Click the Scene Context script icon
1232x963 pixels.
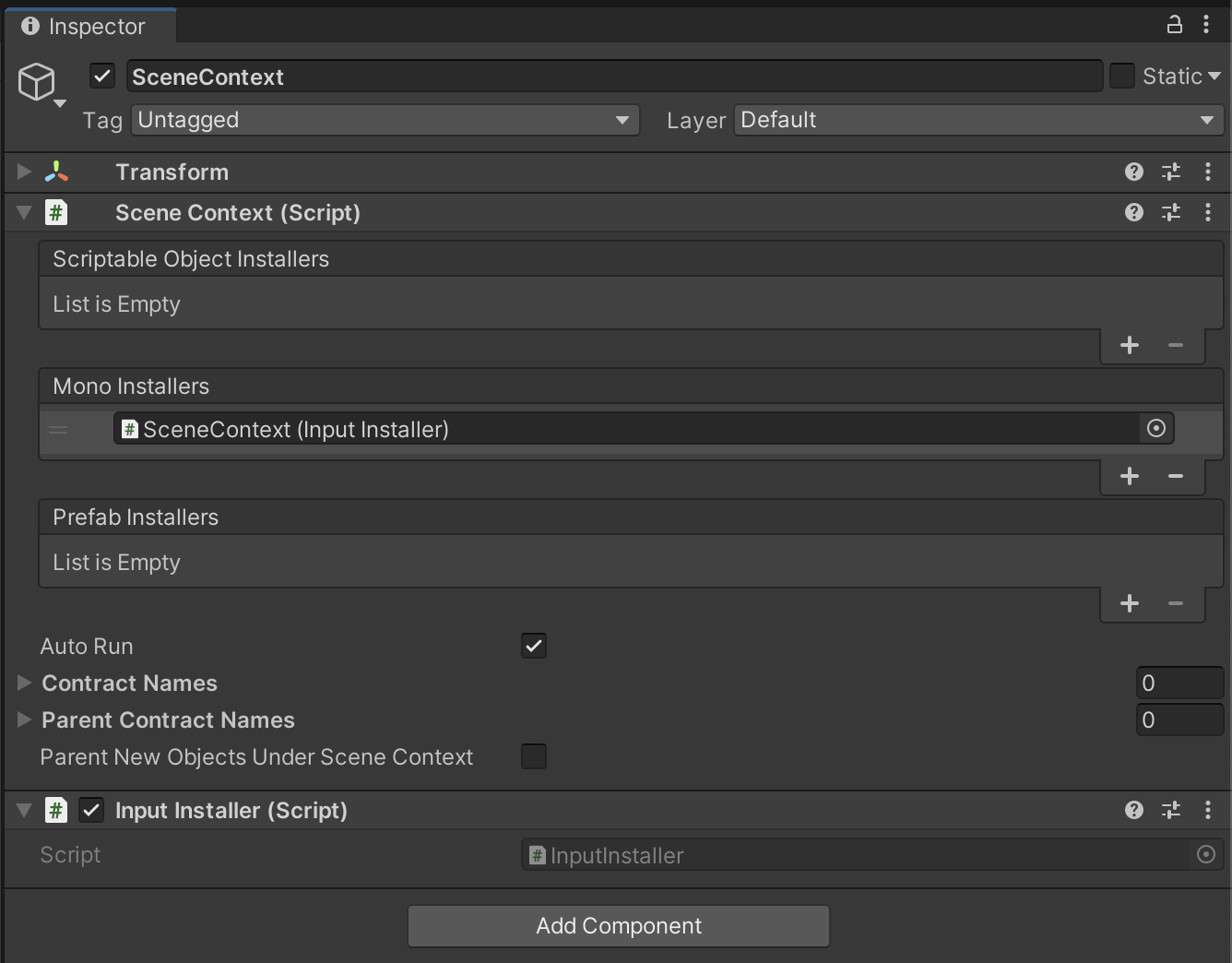pyautogui.click(x=56, y=212)
